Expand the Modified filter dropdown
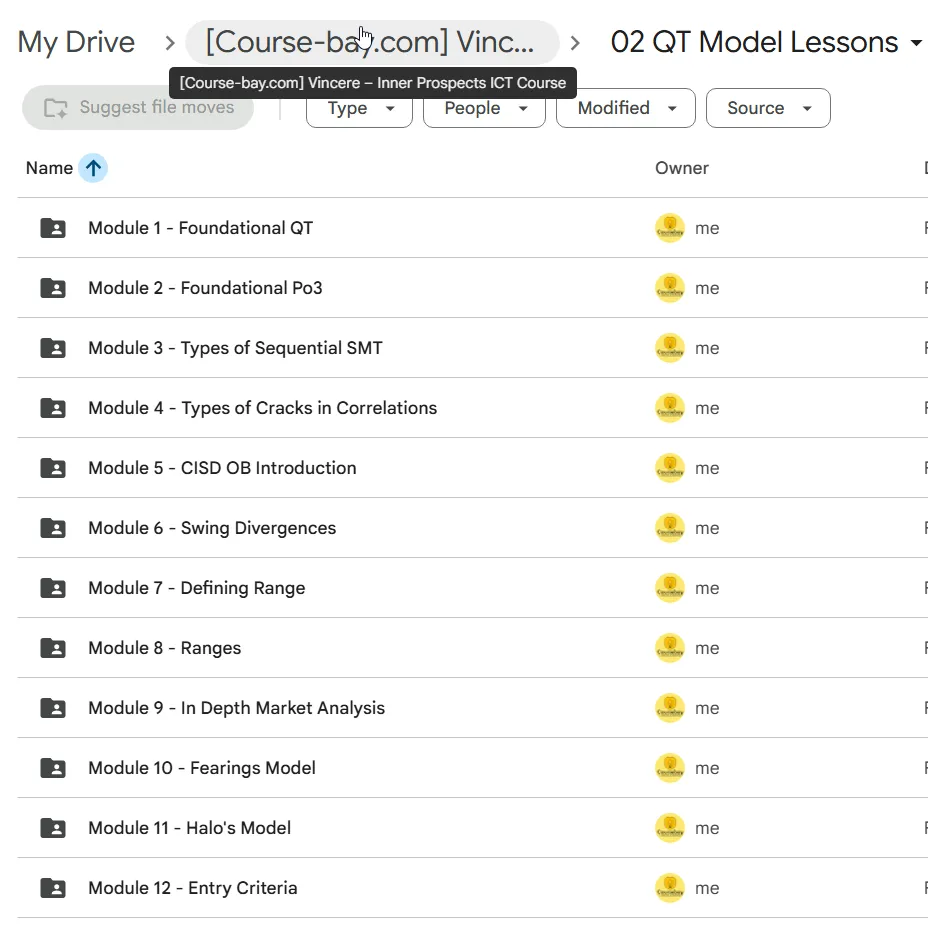The width and height of the screenshot is (928, 932). pos(626,108)
